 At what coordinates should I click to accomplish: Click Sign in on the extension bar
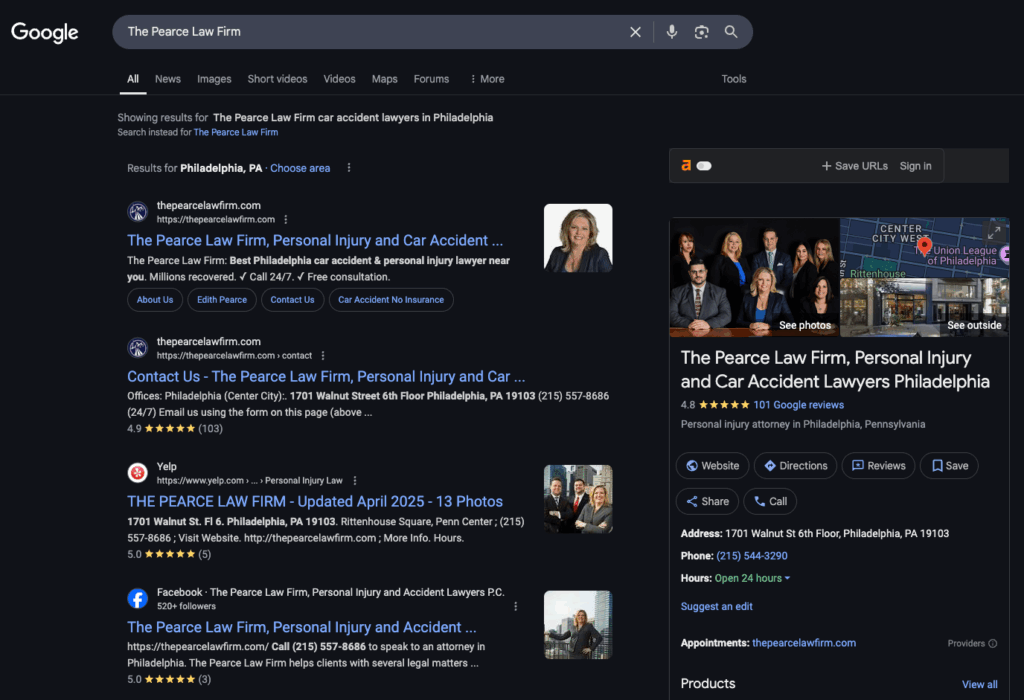coord(915,166)
